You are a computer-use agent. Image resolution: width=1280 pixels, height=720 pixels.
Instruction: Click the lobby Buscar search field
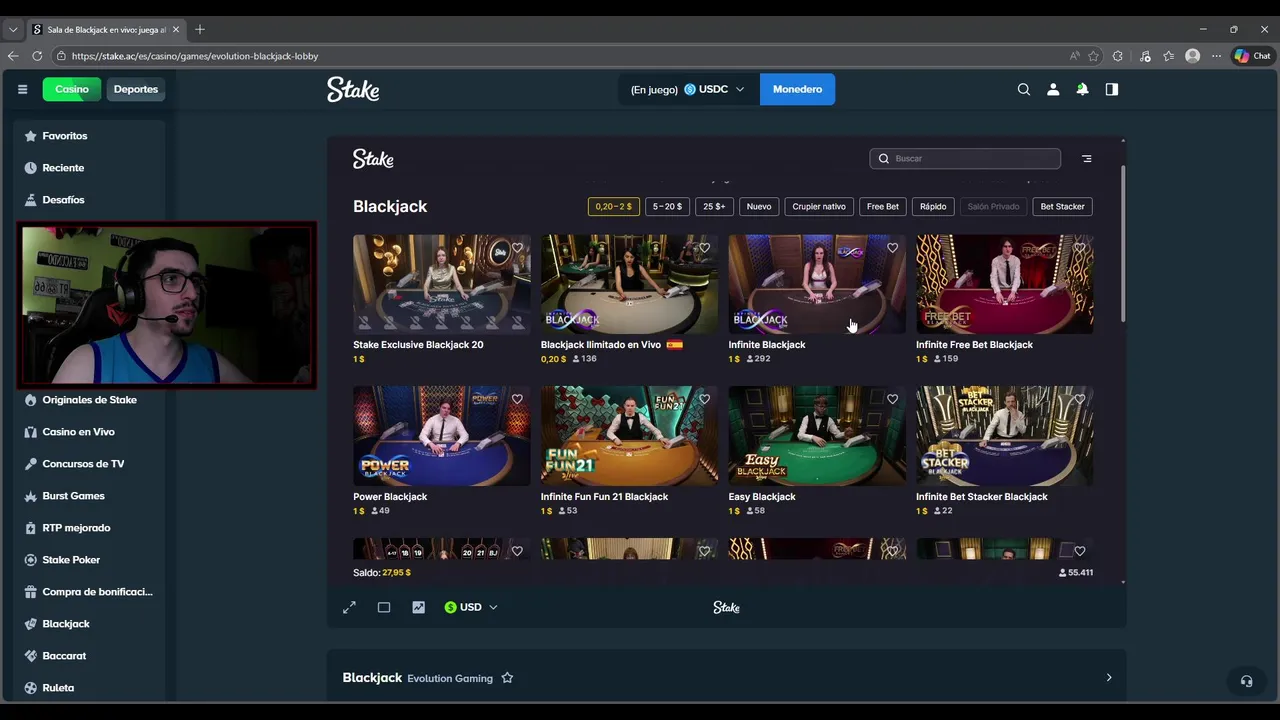(965, 158)
